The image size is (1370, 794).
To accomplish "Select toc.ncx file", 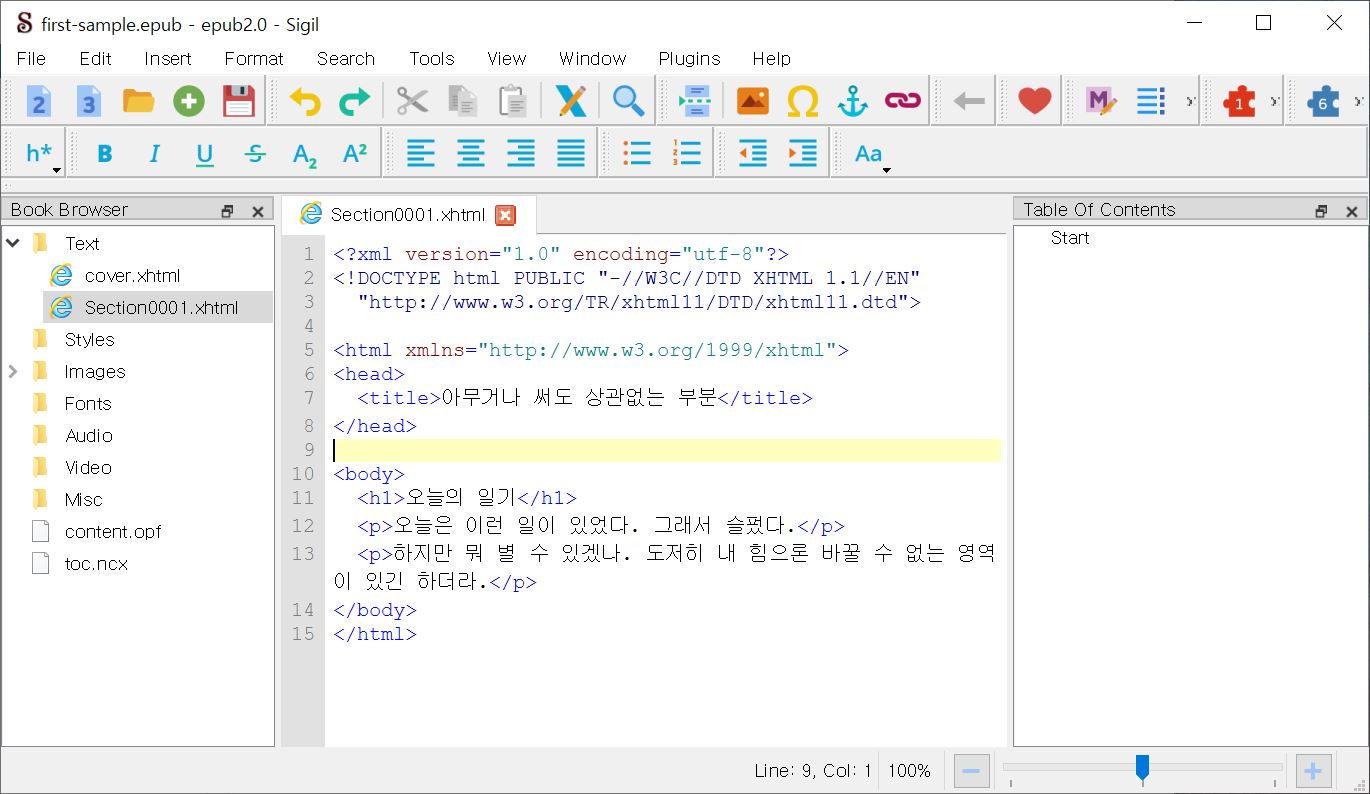I will (96, 563).
